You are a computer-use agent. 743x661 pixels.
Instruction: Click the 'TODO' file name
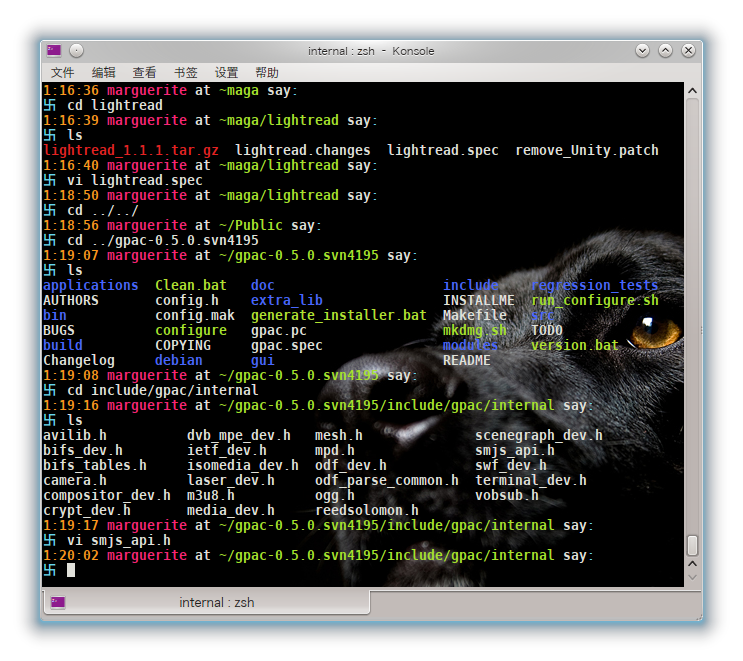(547, 330)
